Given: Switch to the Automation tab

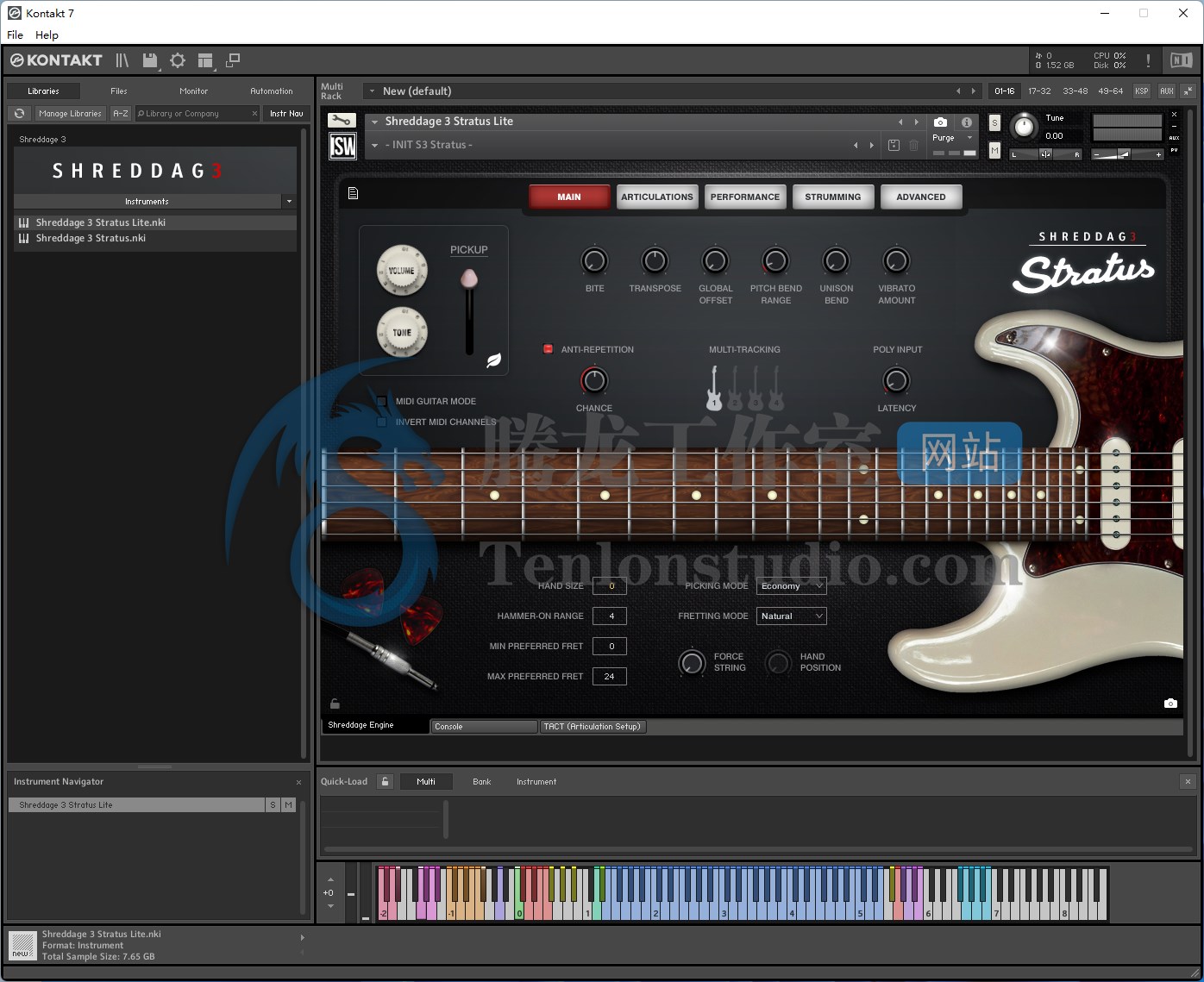Looking at the screenshot, I should click(272, 91).
